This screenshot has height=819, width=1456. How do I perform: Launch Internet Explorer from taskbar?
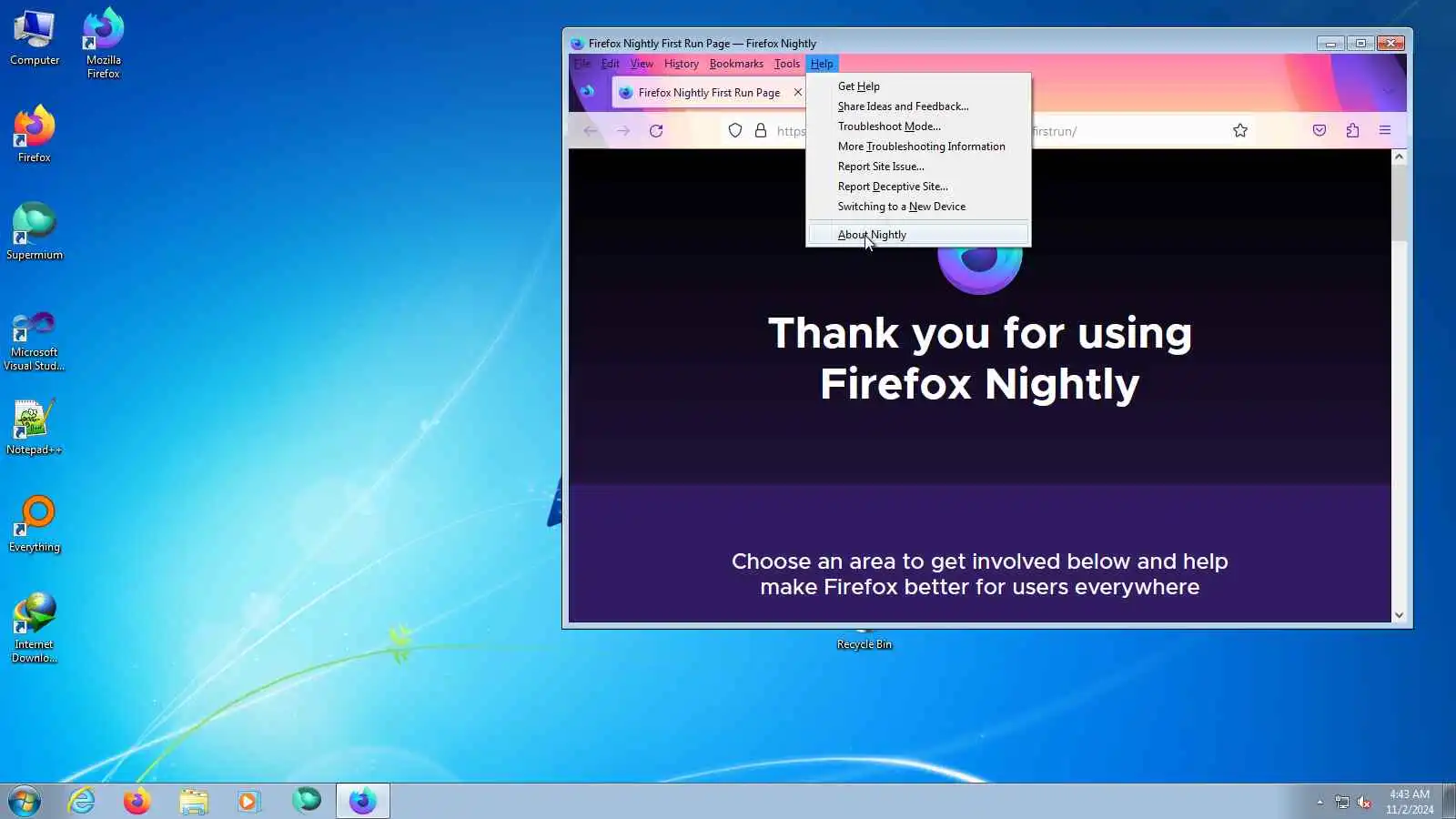point(82,802)
